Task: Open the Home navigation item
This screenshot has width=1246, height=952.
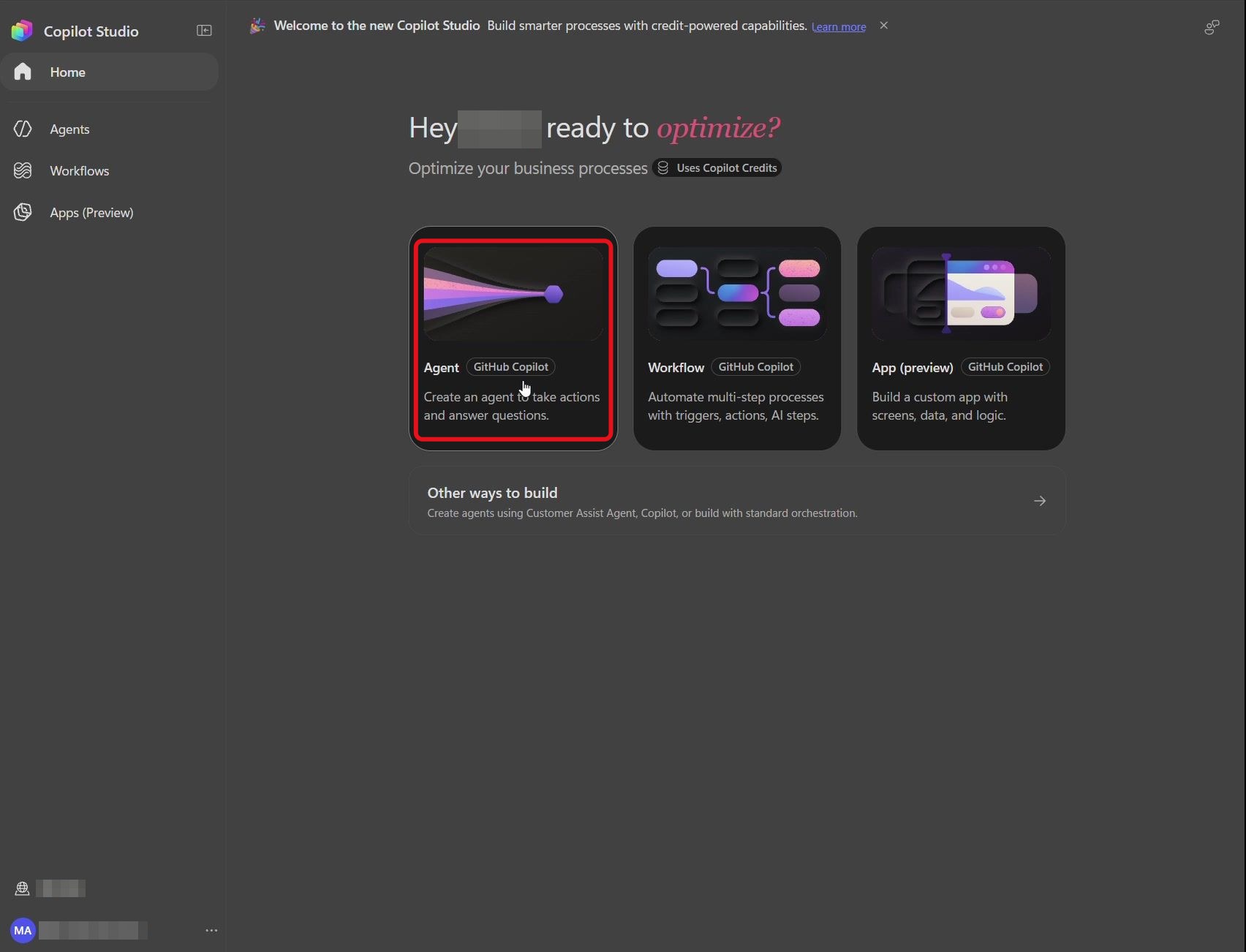Action: (110, 72)
